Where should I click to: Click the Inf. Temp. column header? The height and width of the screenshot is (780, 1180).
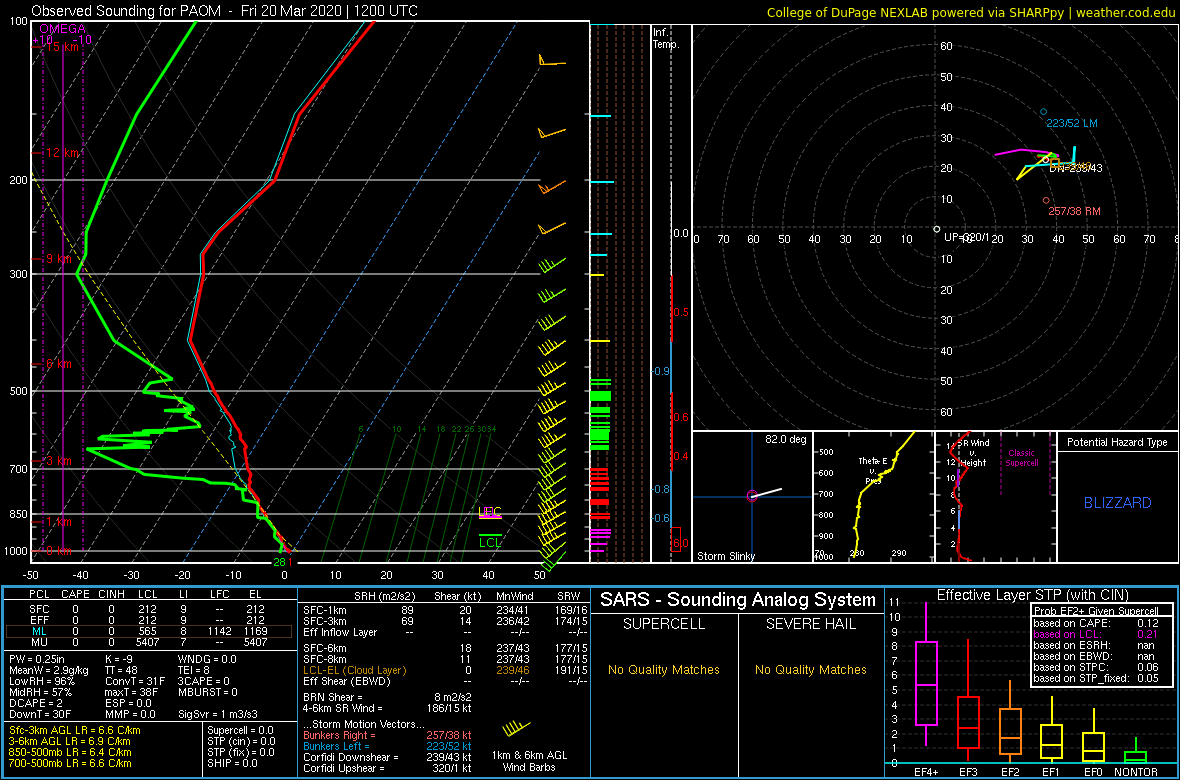pyautogui.click(x=667, y=38)
